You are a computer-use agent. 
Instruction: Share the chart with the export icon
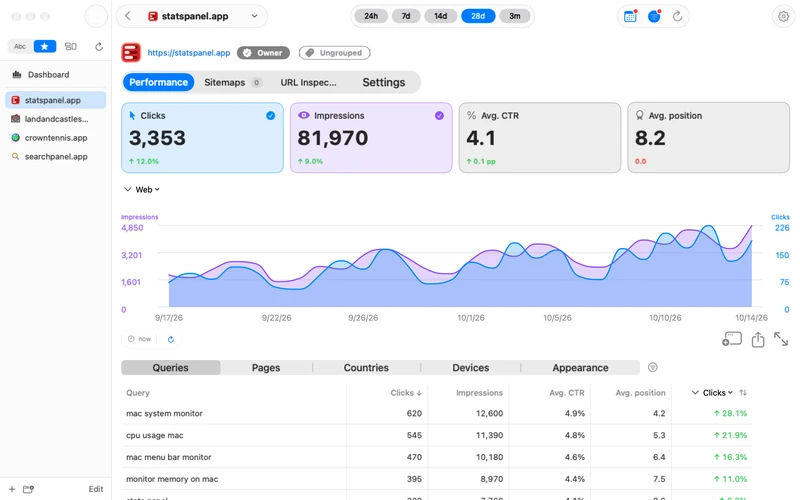(x=758, y=339)
